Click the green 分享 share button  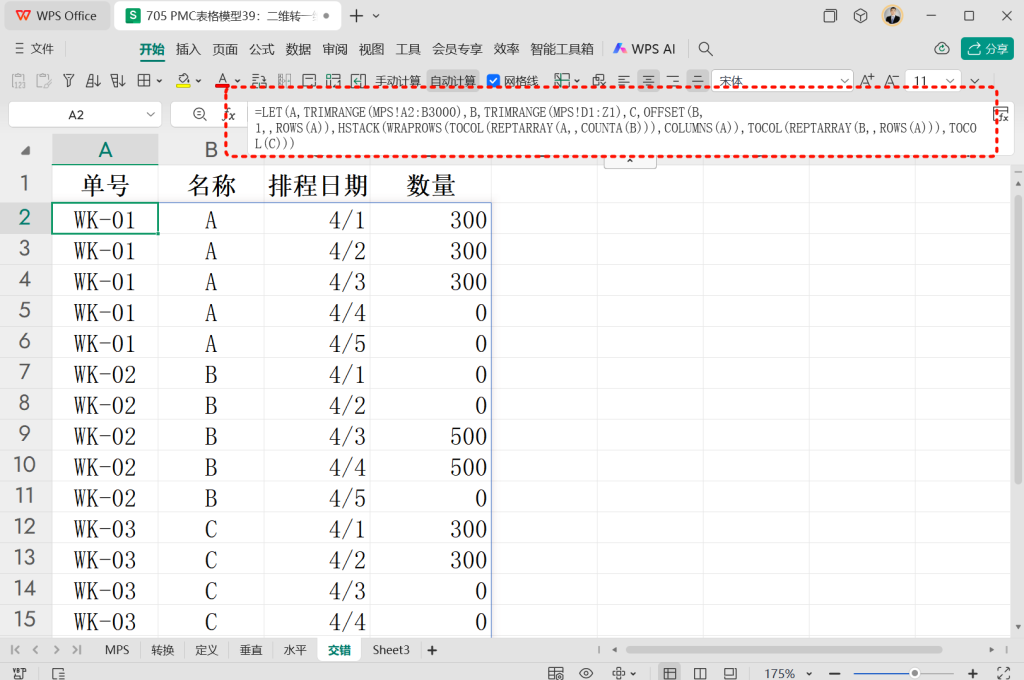click(987, 49)
